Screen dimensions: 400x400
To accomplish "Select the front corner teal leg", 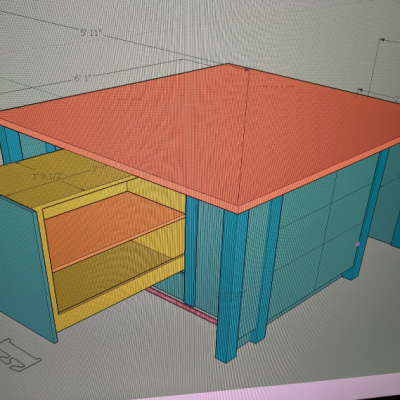I will tap(231, 283).
